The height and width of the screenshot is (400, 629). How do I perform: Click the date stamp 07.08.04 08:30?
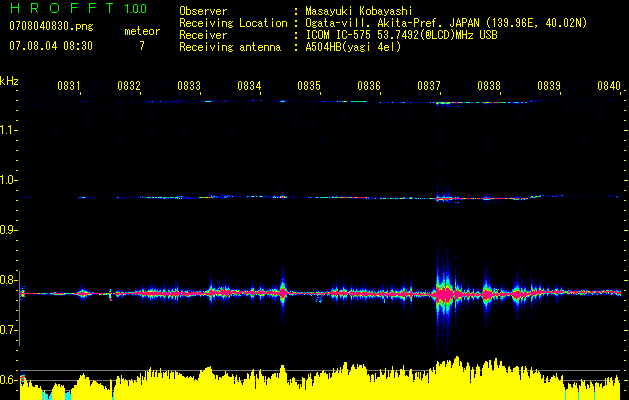[51, 46]
